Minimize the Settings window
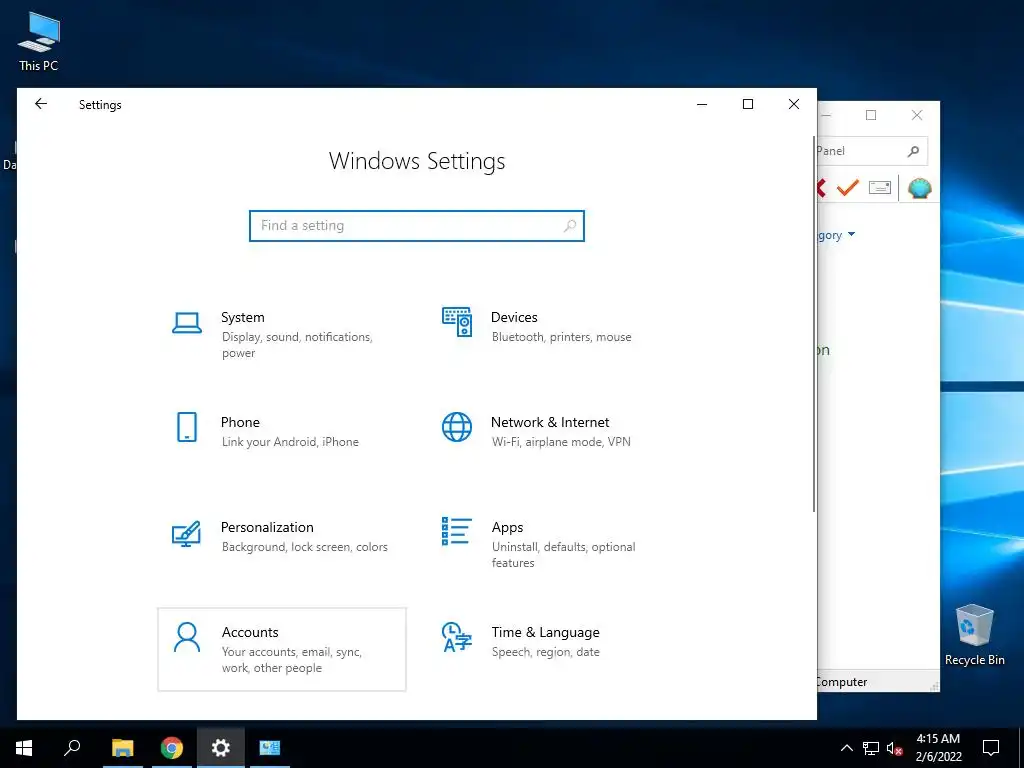 702,104
